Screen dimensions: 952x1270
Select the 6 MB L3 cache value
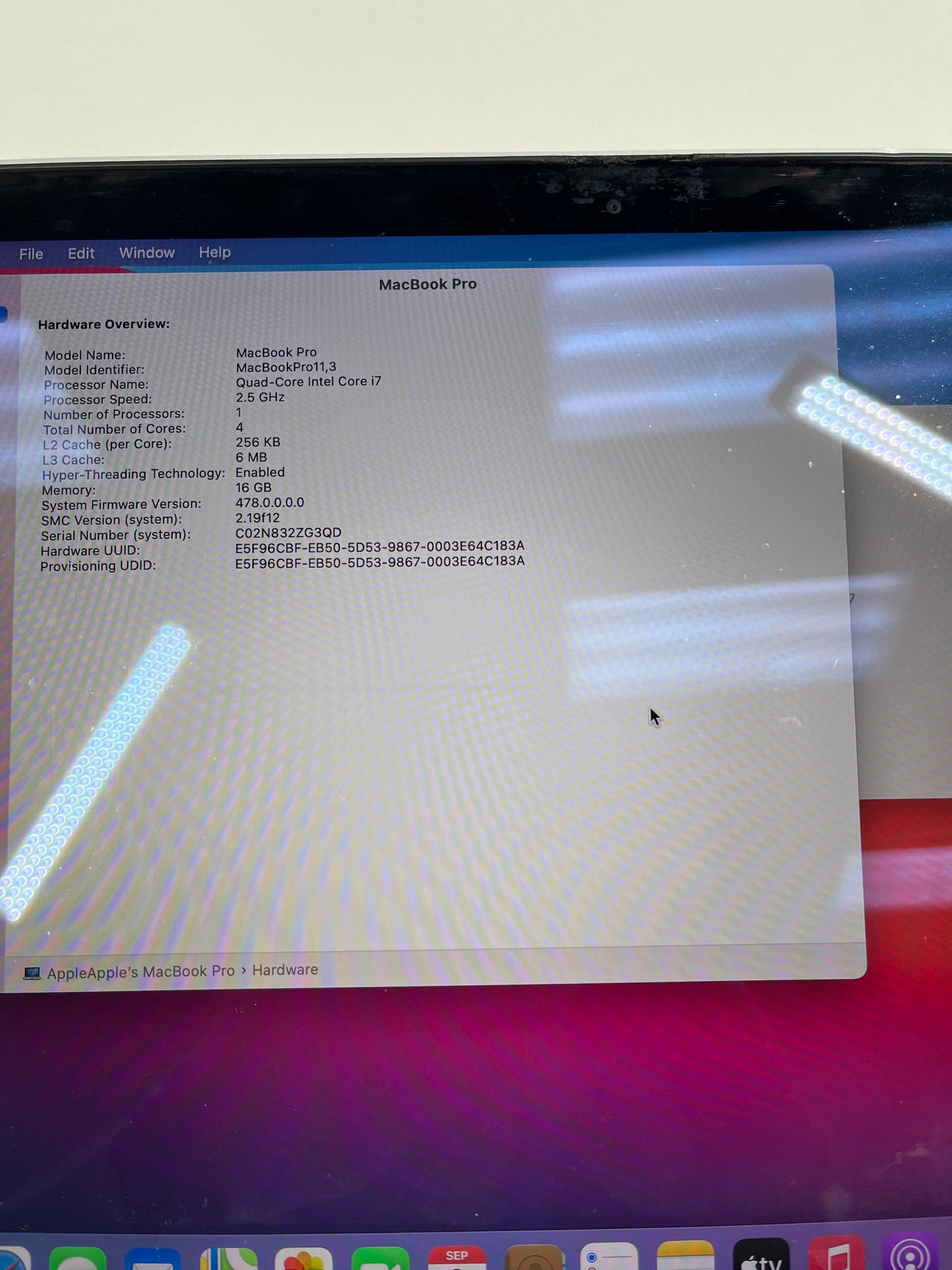251,457
